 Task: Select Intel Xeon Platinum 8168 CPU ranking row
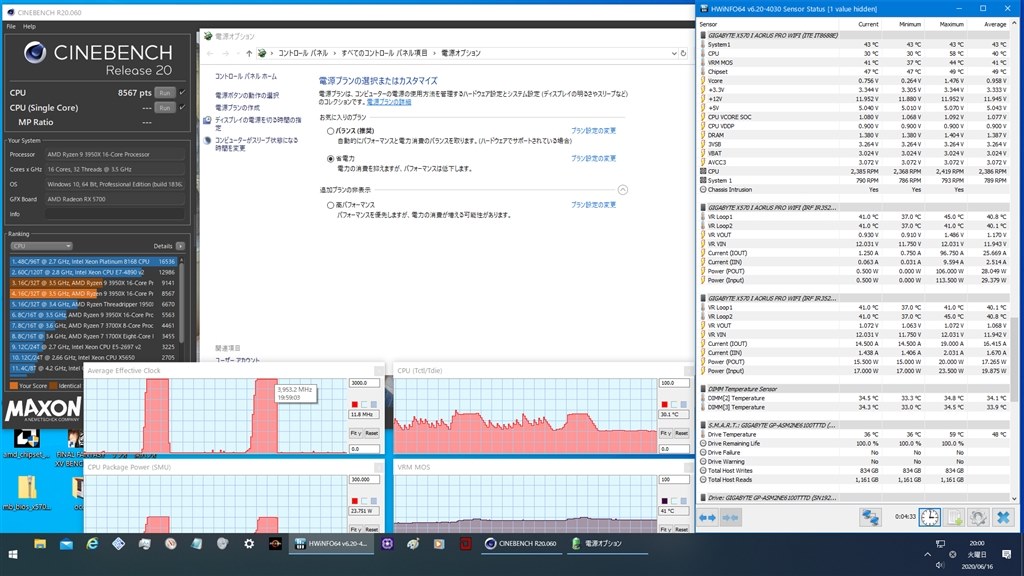point(93,261)
